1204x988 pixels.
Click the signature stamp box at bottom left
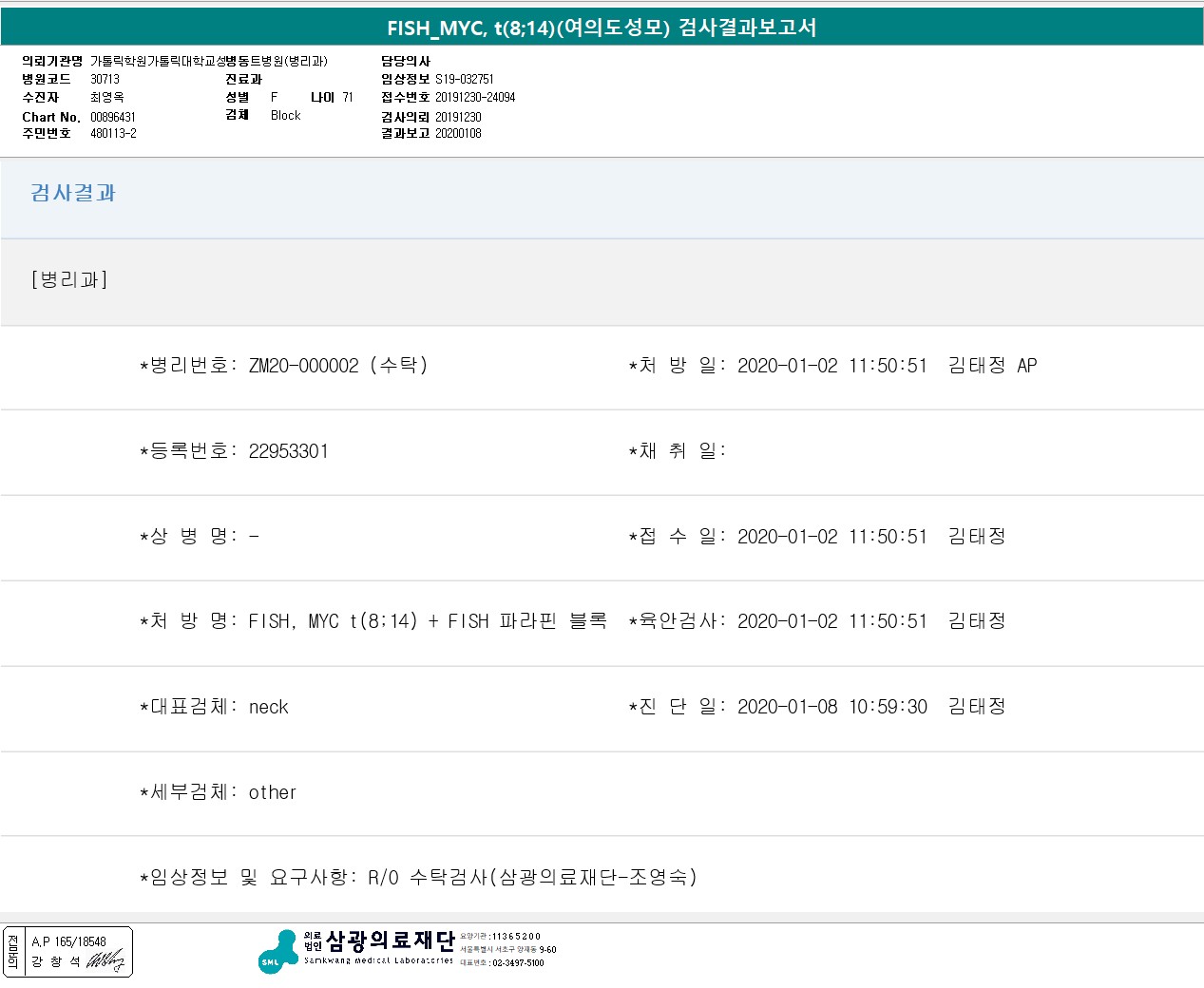click(67, 952)
